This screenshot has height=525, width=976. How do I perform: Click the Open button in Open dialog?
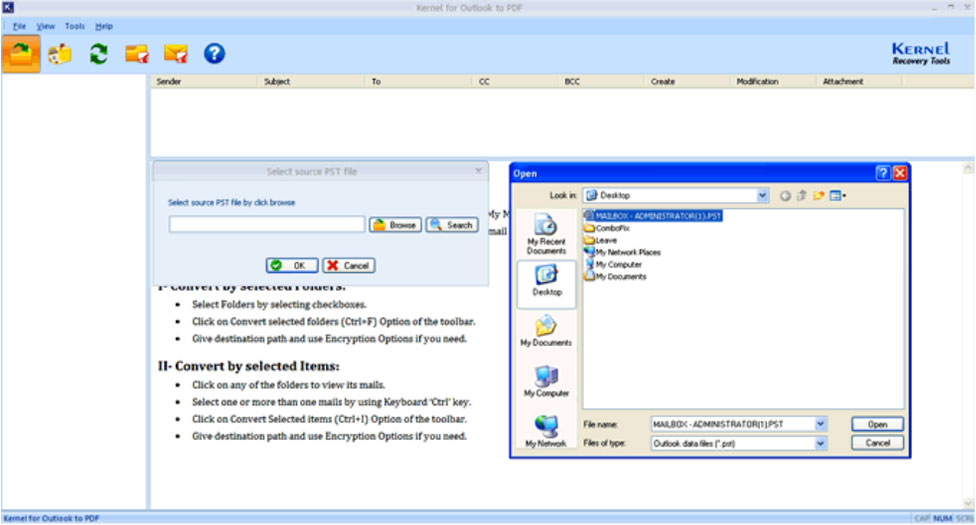click(877, 424)
